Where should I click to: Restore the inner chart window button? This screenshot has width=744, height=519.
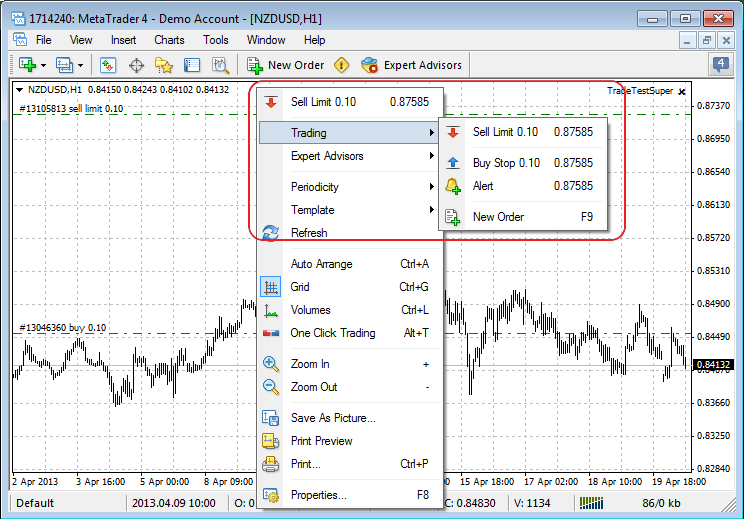point(707,40)
